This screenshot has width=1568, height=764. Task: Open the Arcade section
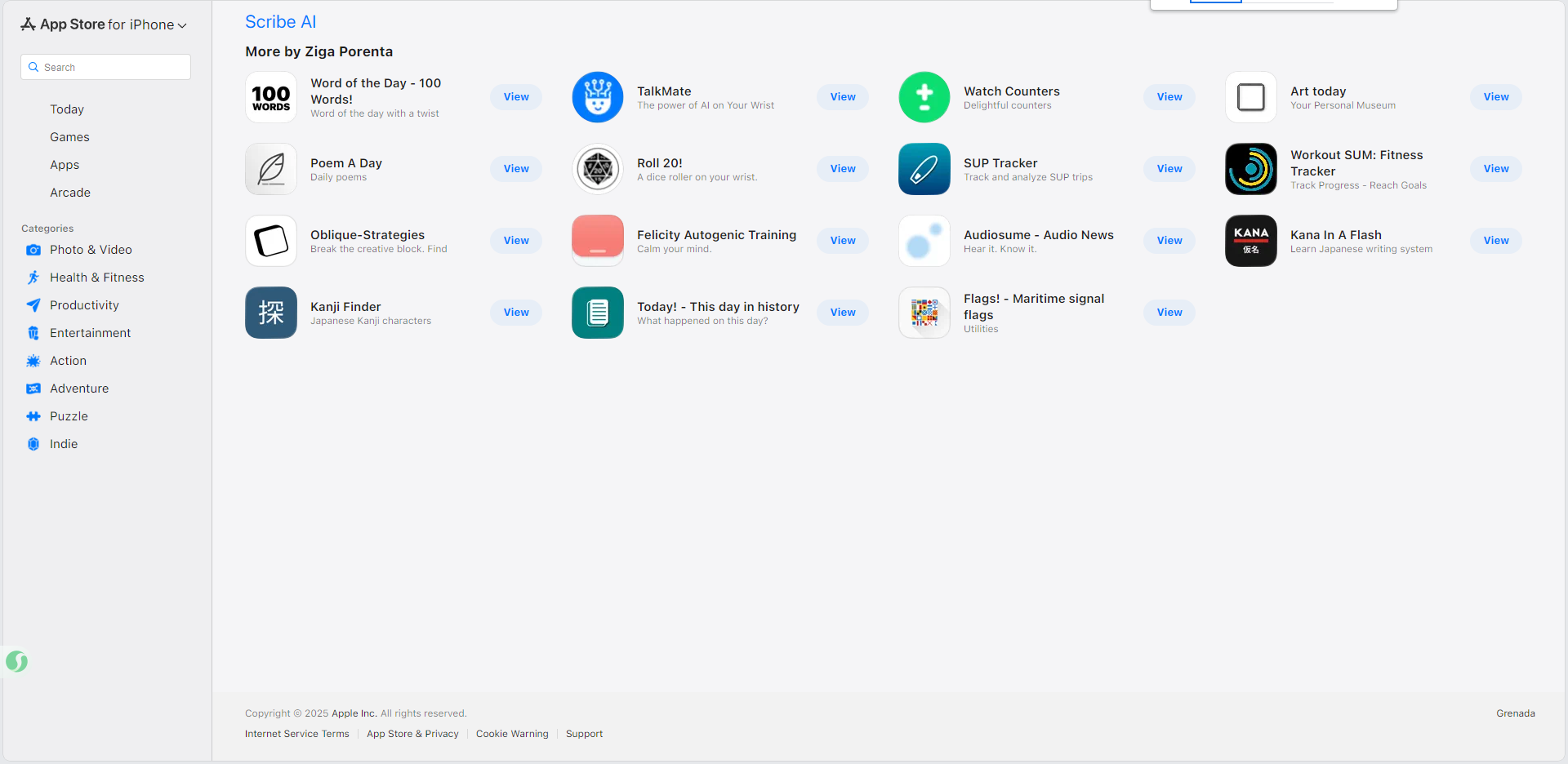pyautogui.click(x=70, y=193)
